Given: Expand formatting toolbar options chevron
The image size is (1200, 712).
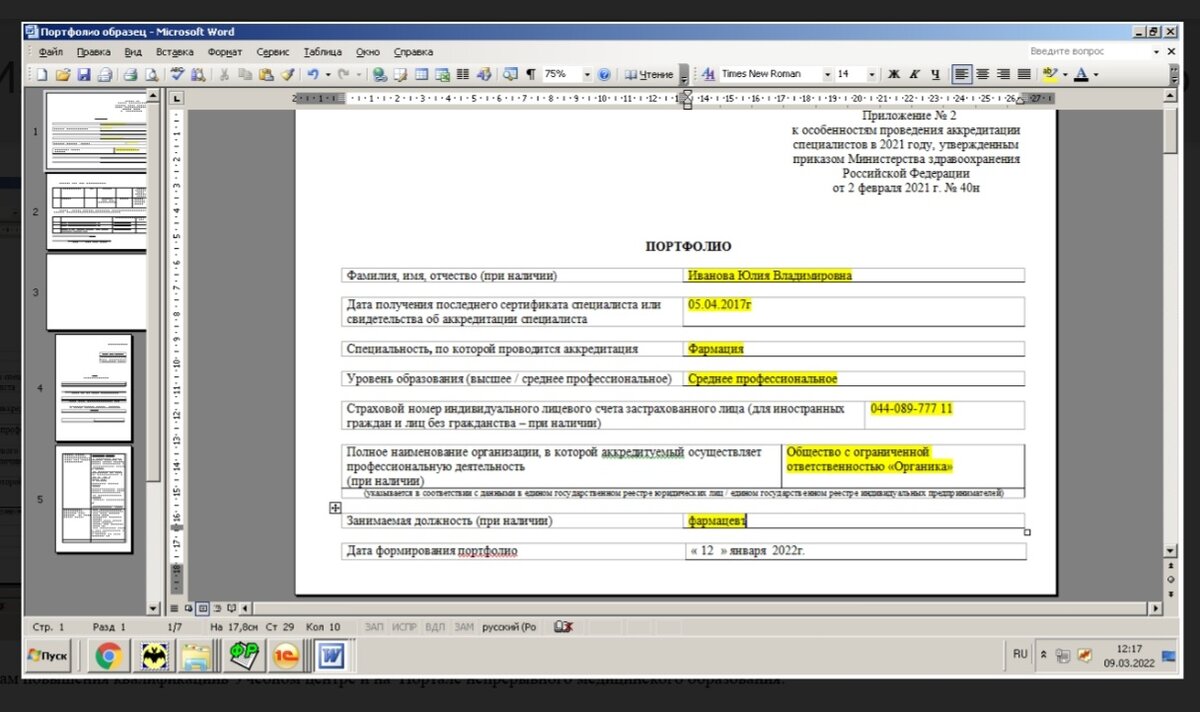Looking at the screenshot, I should [1174, 75].
